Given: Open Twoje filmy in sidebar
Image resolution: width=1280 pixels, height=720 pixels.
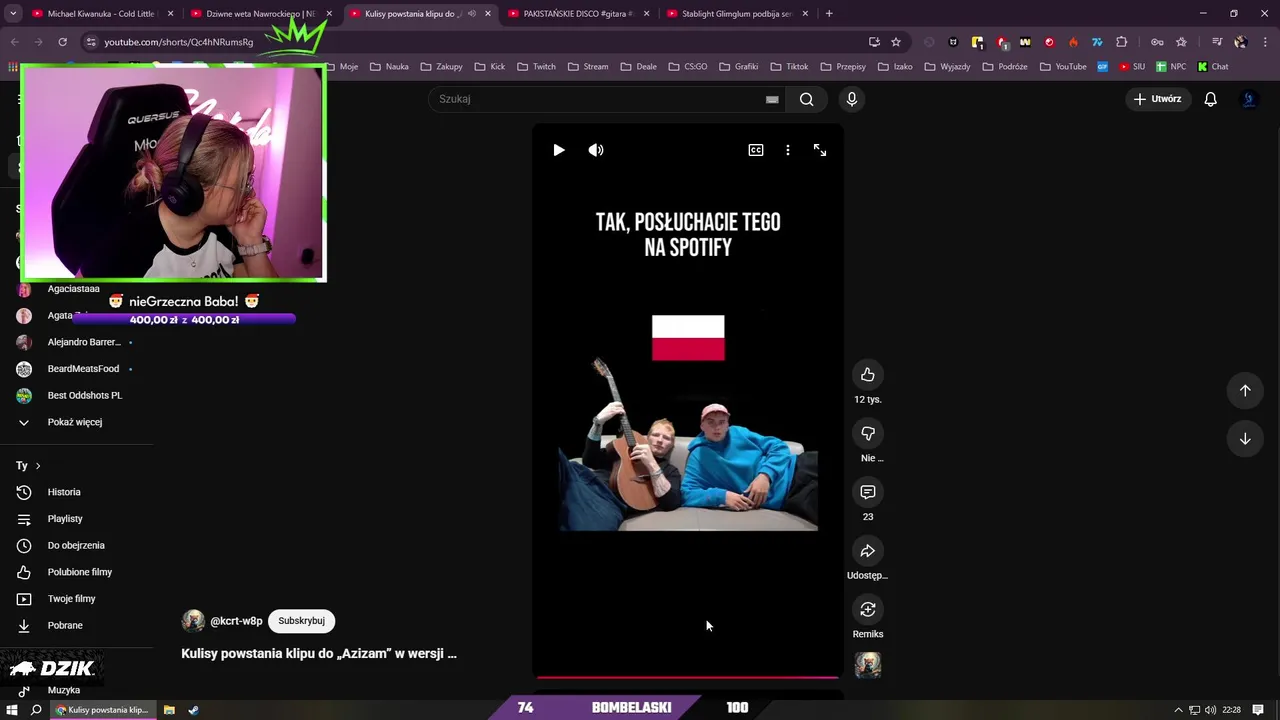Looking at the screenshot, I should (x=72, y=599).
